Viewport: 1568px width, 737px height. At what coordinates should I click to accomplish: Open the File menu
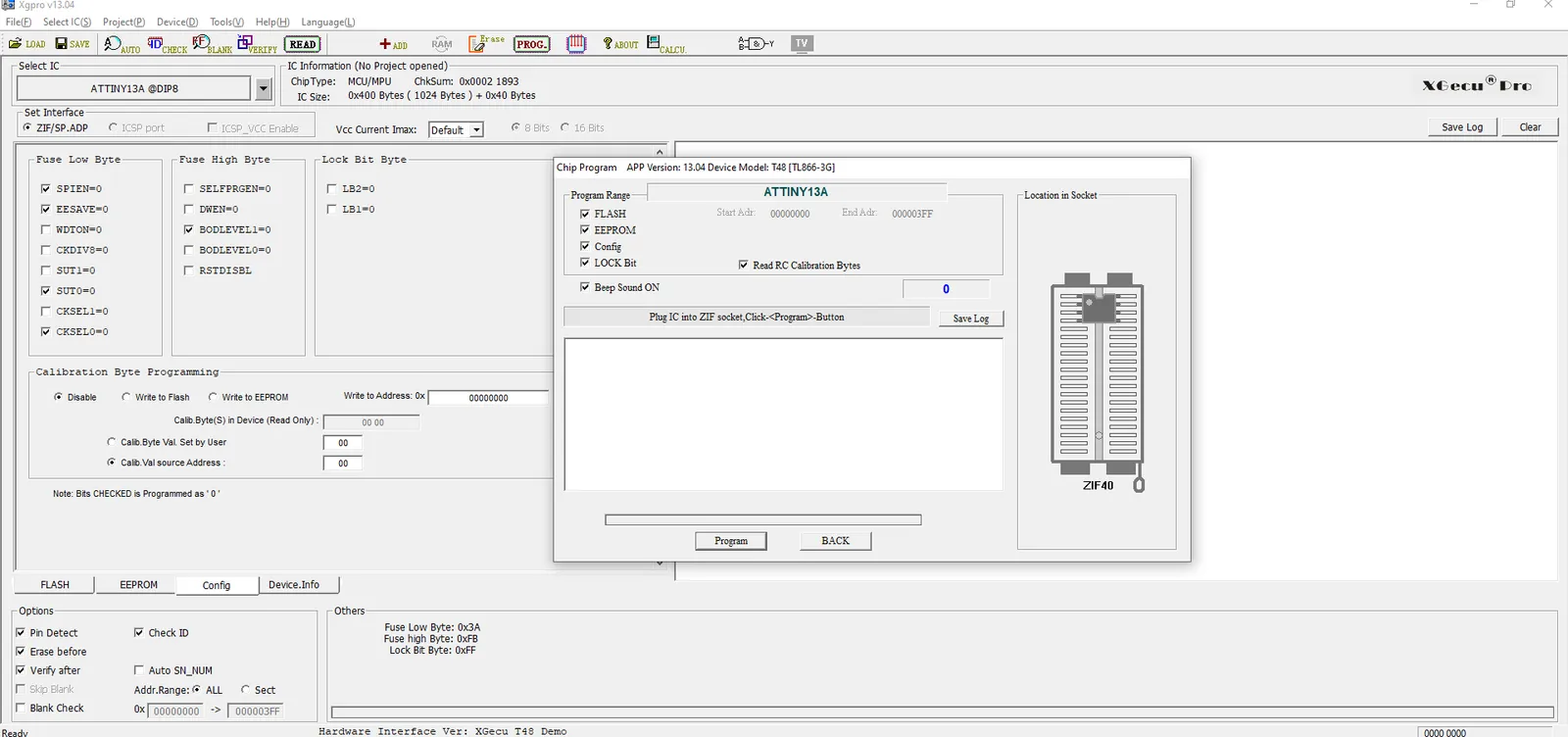[19, 22]
